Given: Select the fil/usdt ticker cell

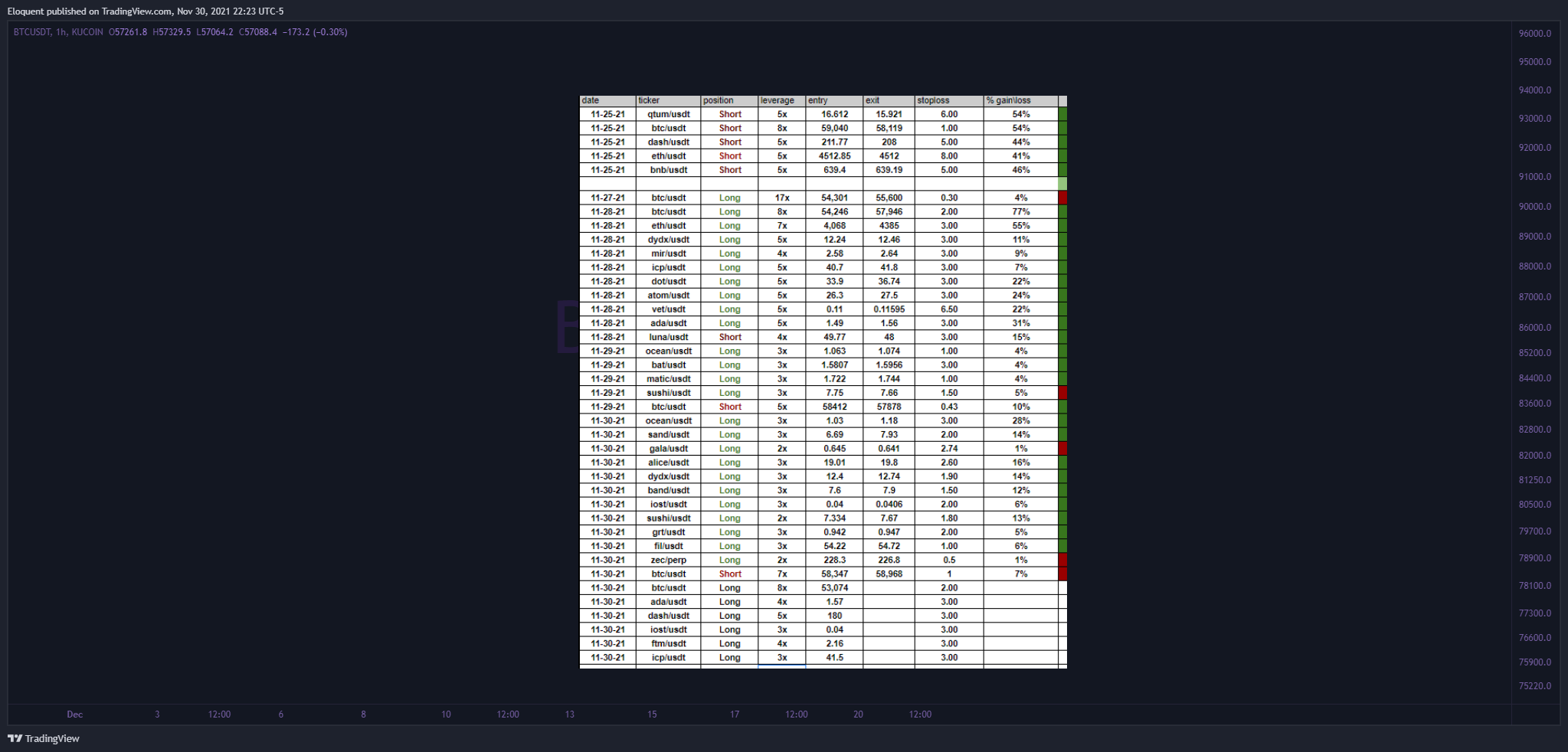Looking at the screenshot, I should tap(668, 546).
